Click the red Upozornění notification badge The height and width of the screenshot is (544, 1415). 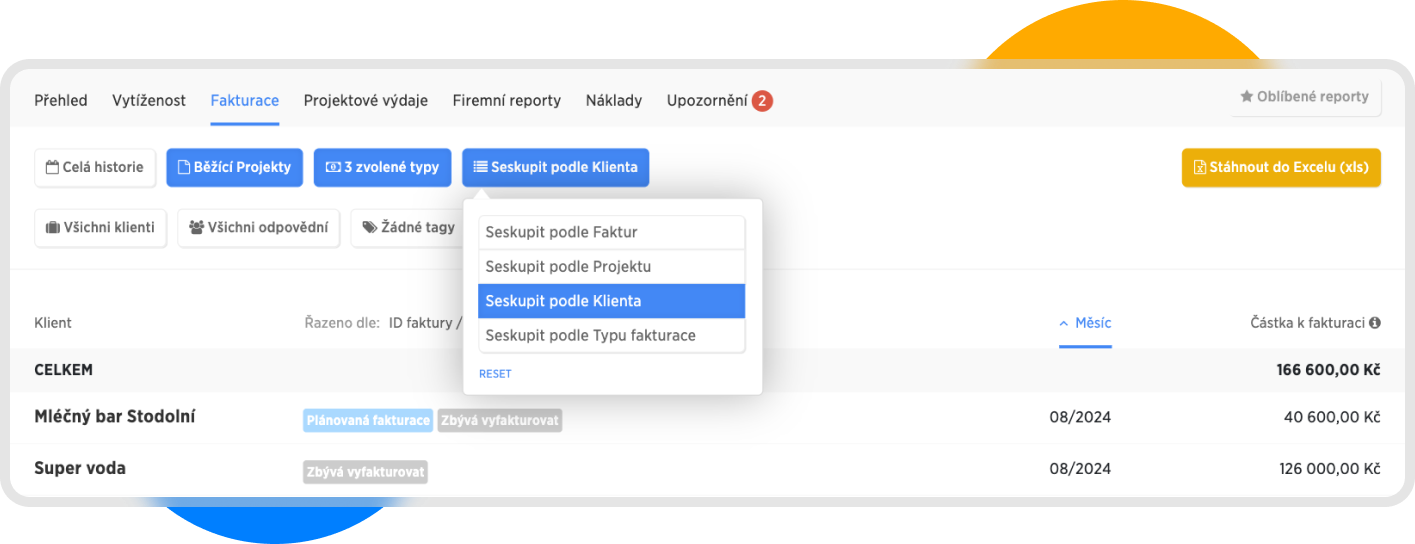(762, 101)
